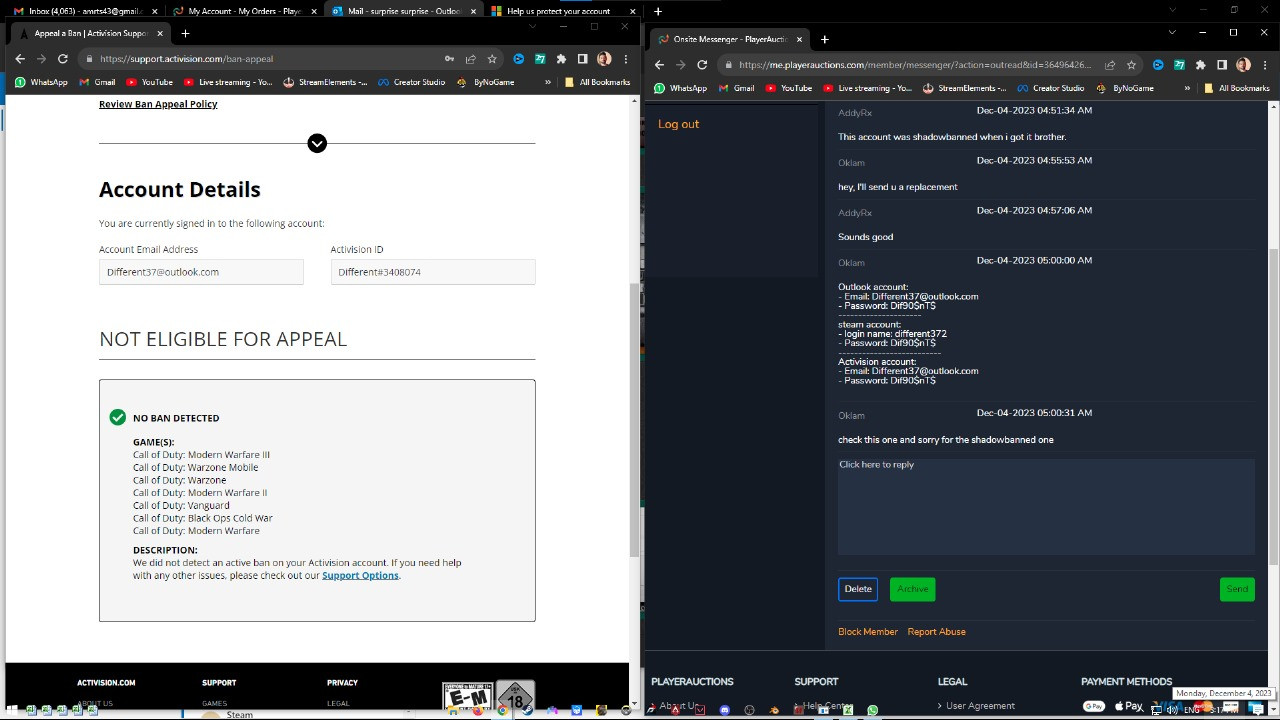Switch to Mail - surprise surprise Outlook tab
This screenshot has height=720, width=1280.
tap(403, 11)
